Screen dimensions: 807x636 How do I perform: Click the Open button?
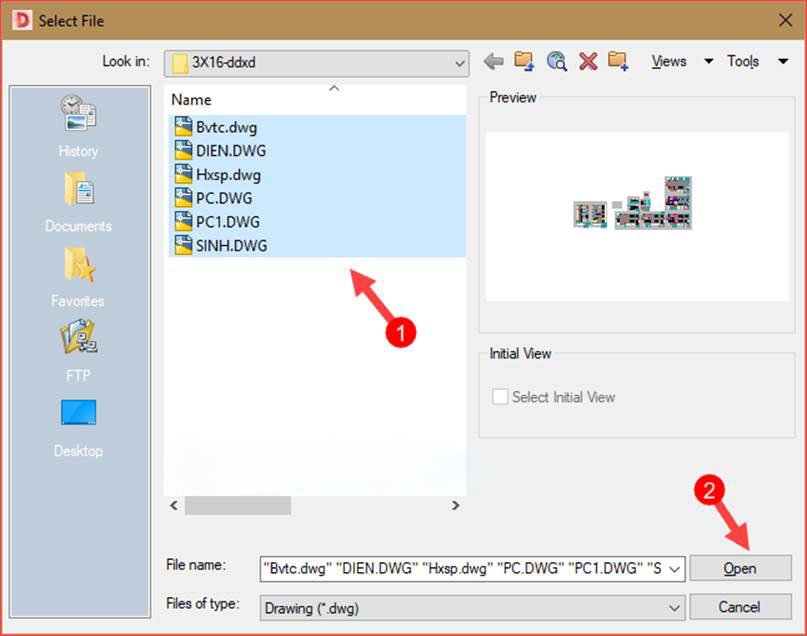[x=740, y=568]
